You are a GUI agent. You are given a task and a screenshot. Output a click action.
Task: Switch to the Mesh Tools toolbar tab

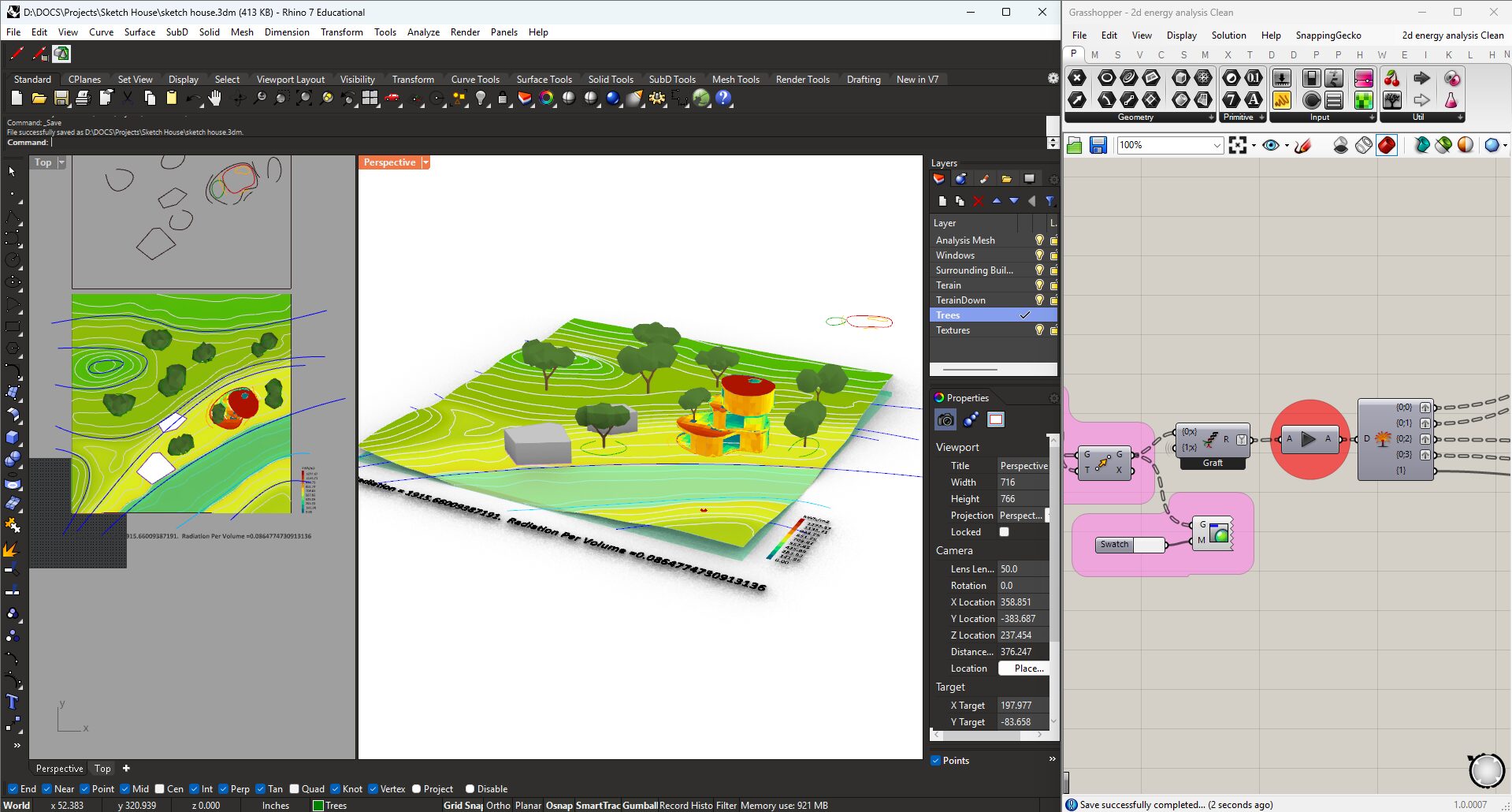click(735, 80)
